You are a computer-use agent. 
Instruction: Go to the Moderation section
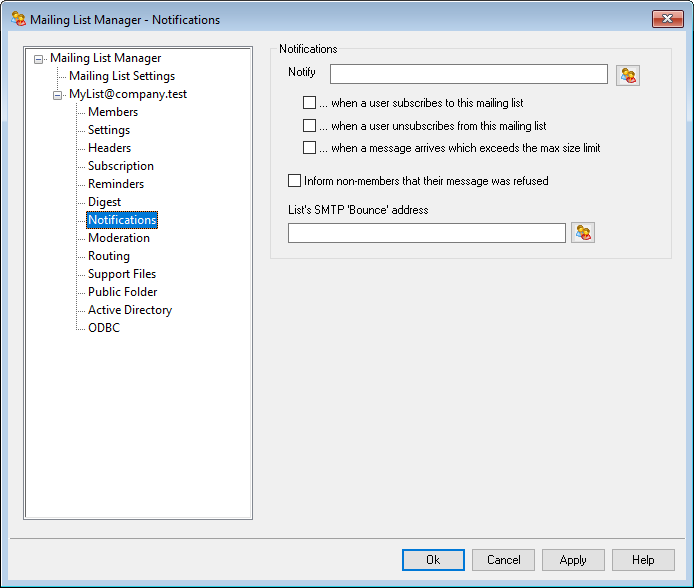[x=118, y=238]
